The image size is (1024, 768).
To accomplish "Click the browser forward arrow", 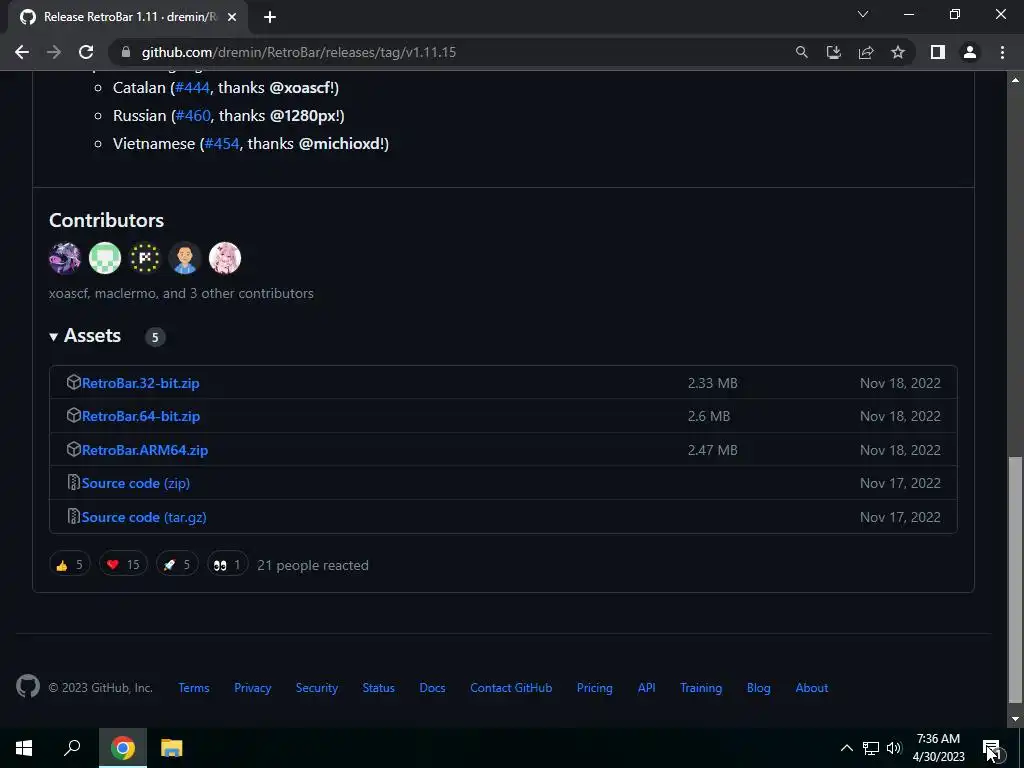I will 54,52.
